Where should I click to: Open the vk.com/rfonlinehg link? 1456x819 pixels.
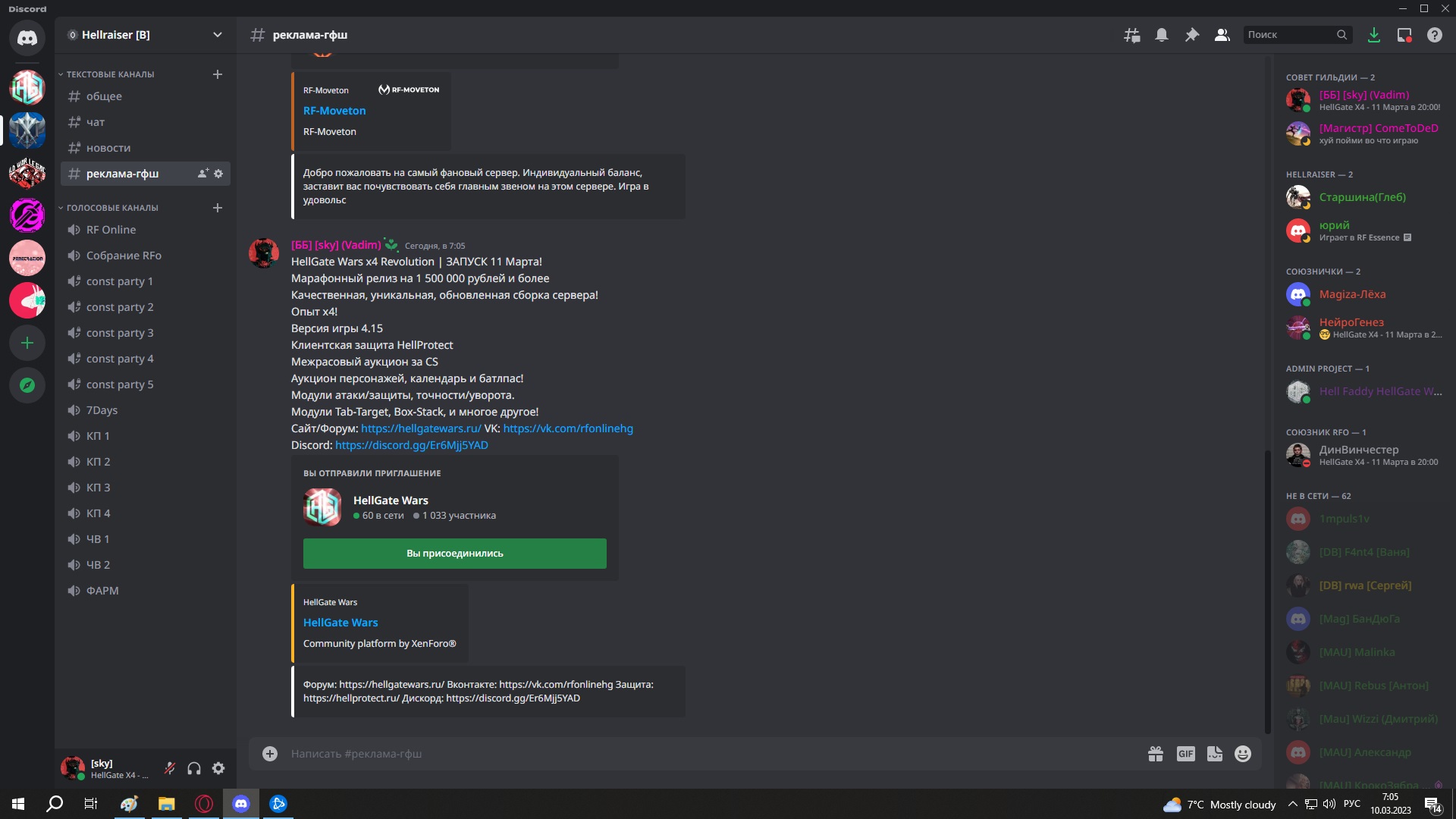coord(568,428)
